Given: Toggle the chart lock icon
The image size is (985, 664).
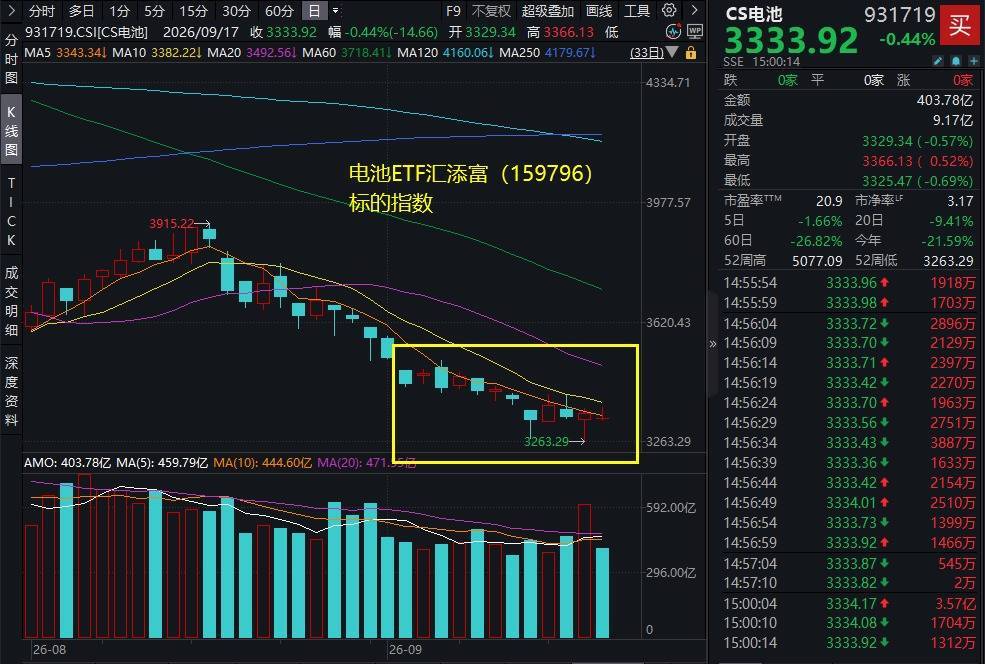Looking at the screenshot, I should click(x=691, y=53).
